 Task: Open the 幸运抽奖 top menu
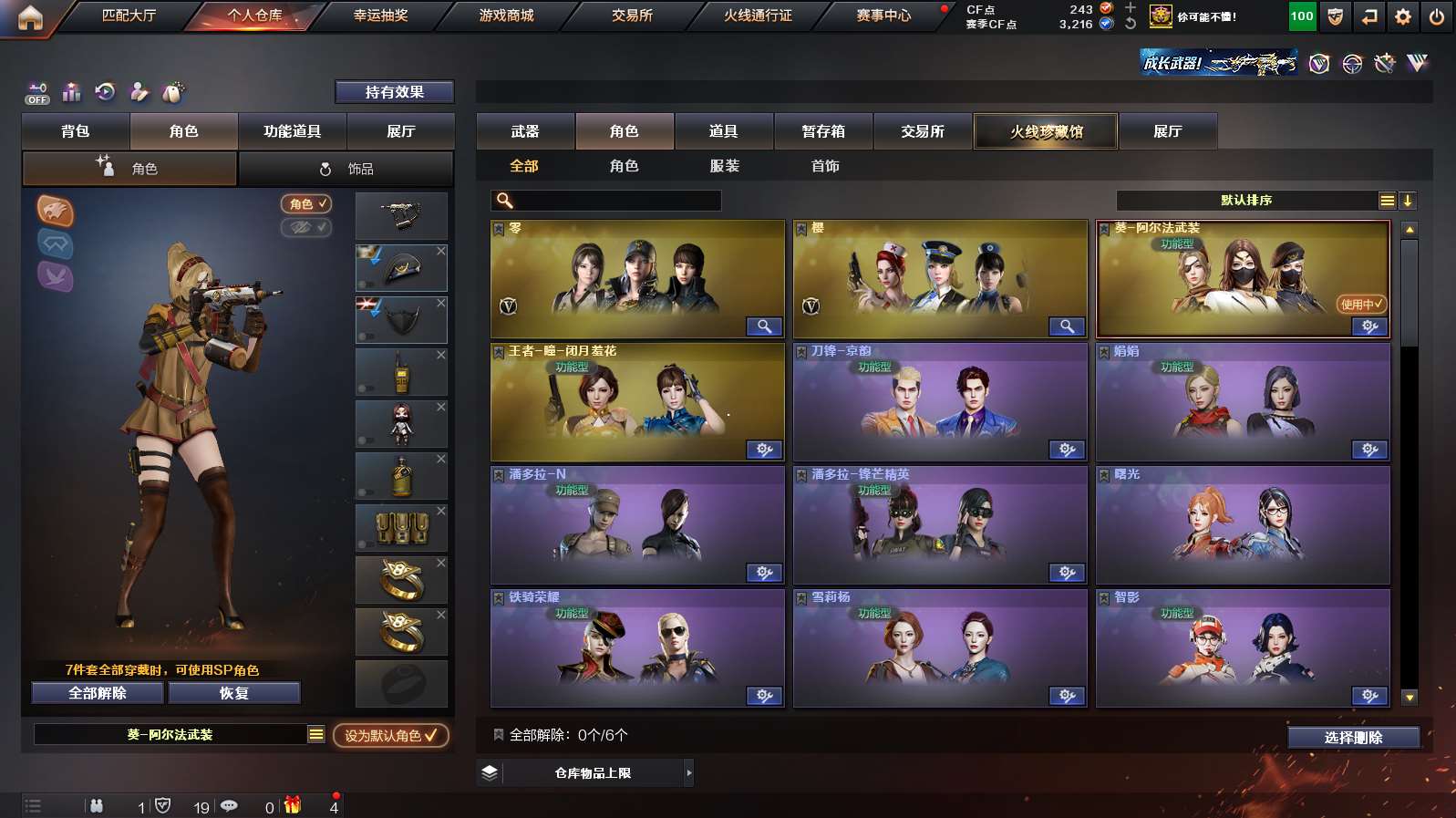coord(381,16)
